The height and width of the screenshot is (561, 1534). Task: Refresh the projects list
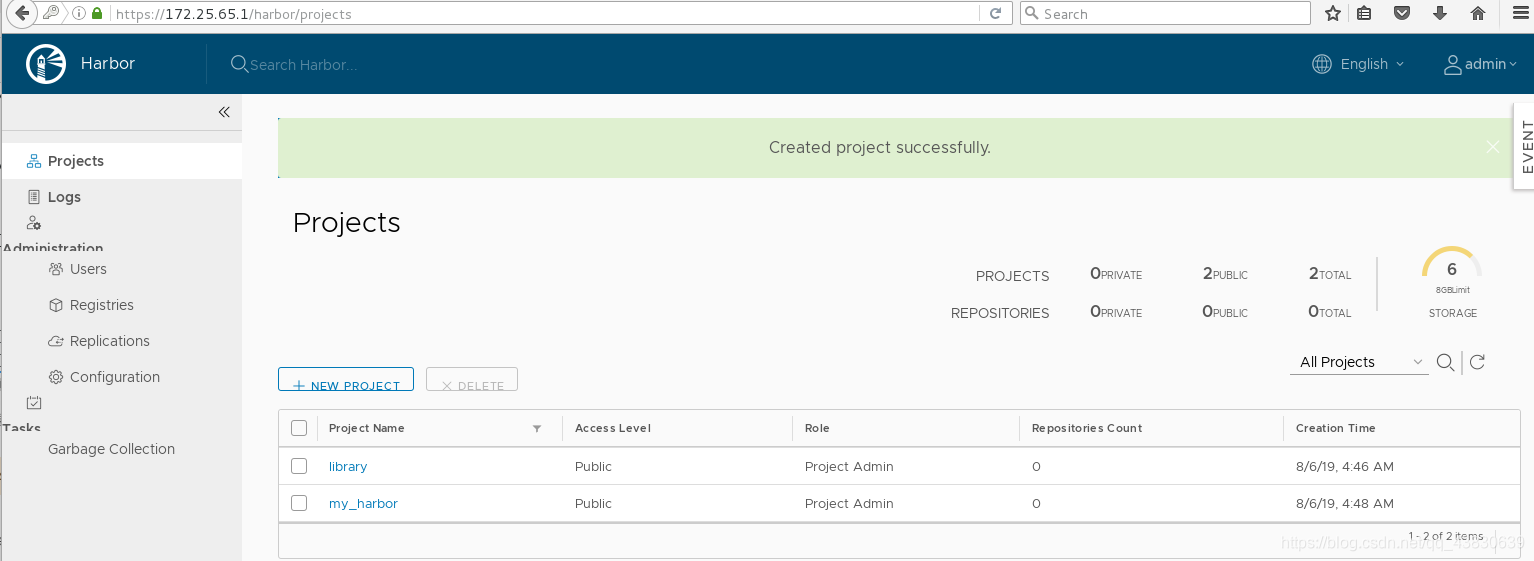click(x=1477, y=362)
